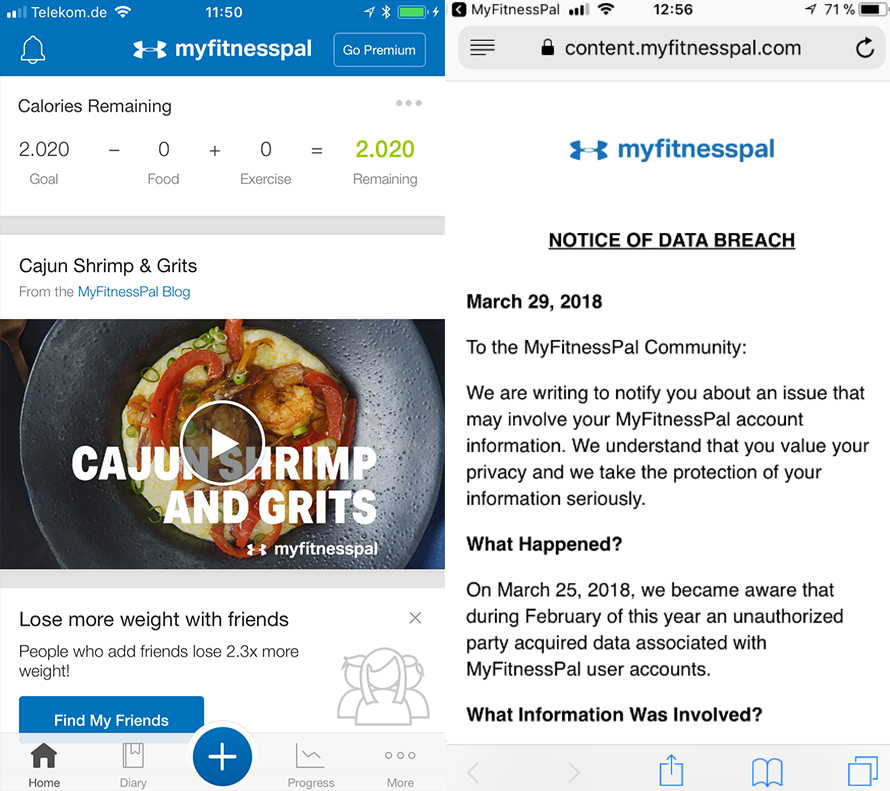
Task: Dismiss the Lose more weight with friends card
Action: (x=415, y=618)
